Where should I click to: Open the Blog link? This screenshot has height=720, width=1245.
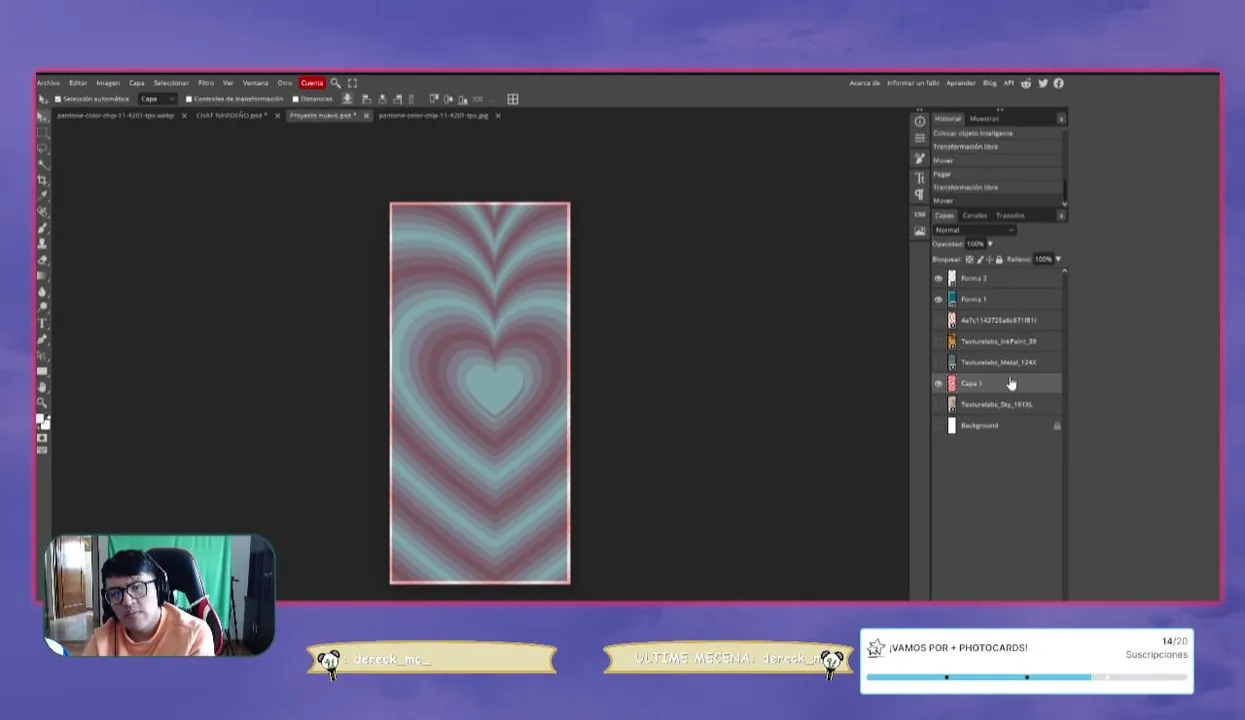click(990, 83)
